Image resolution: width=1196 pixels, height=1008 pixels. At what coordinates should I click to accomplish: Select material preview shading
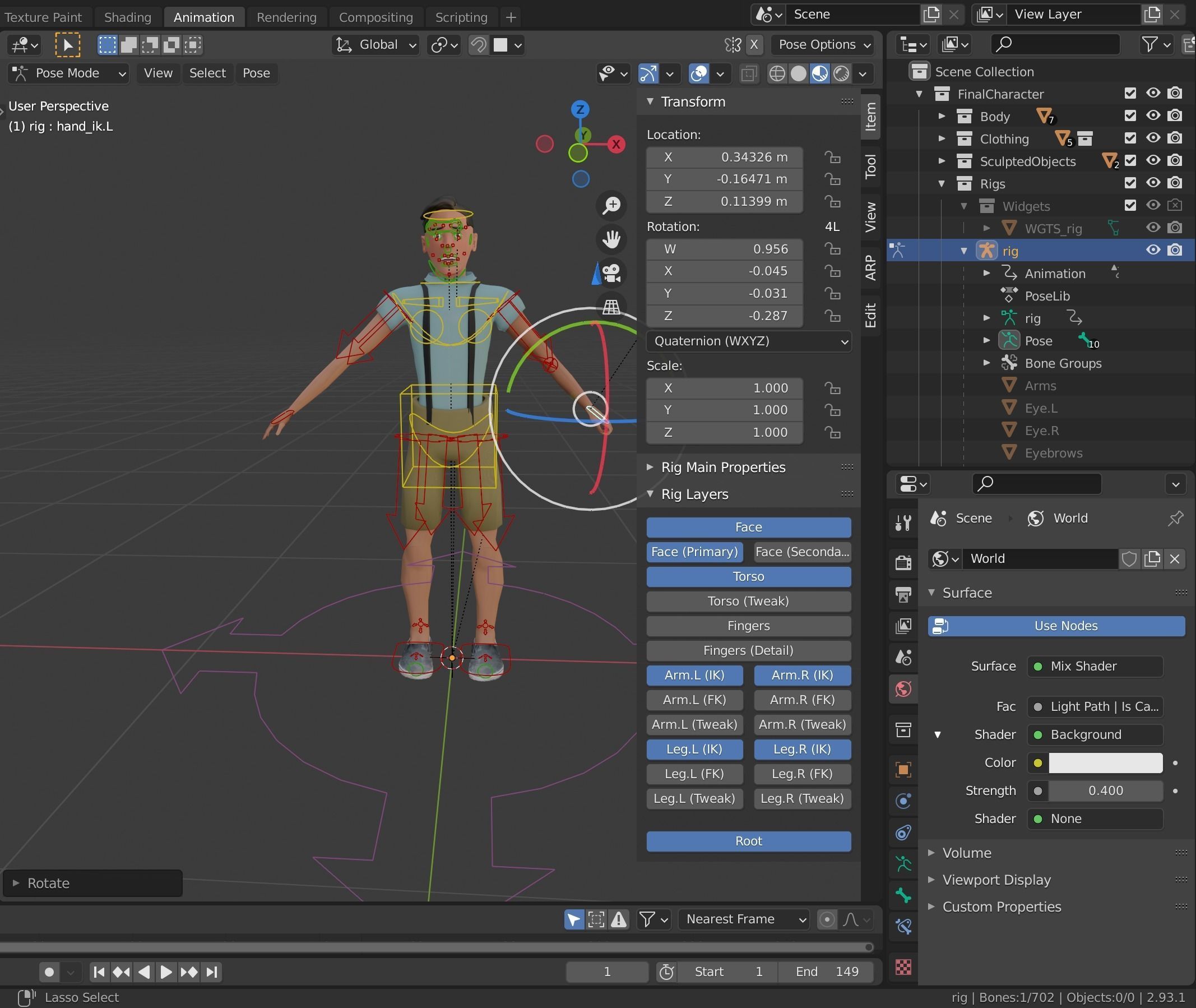click(819, 73)
